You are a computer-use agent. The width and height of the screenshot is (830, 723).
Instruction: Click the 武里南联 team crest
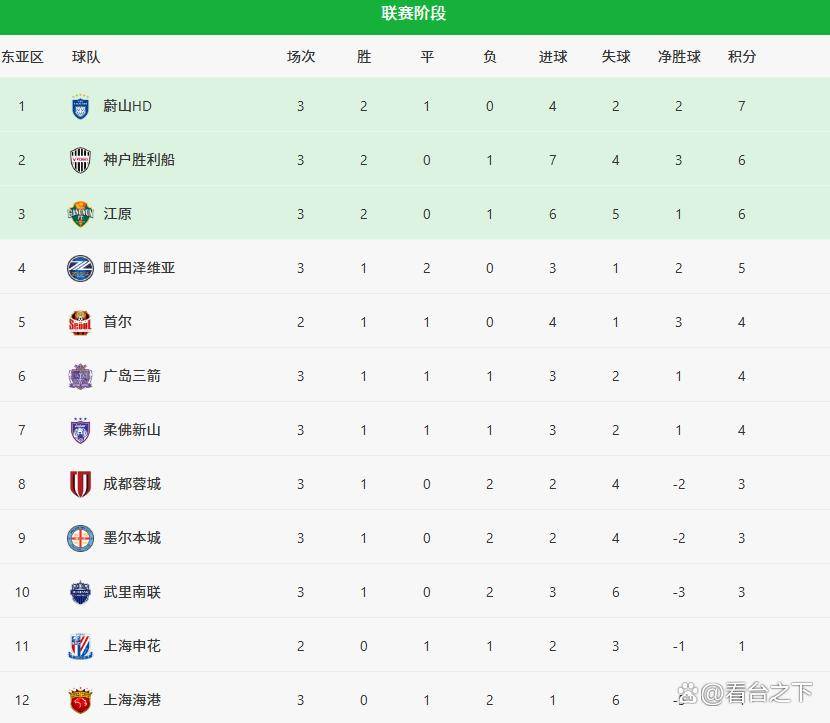[80, 592]
